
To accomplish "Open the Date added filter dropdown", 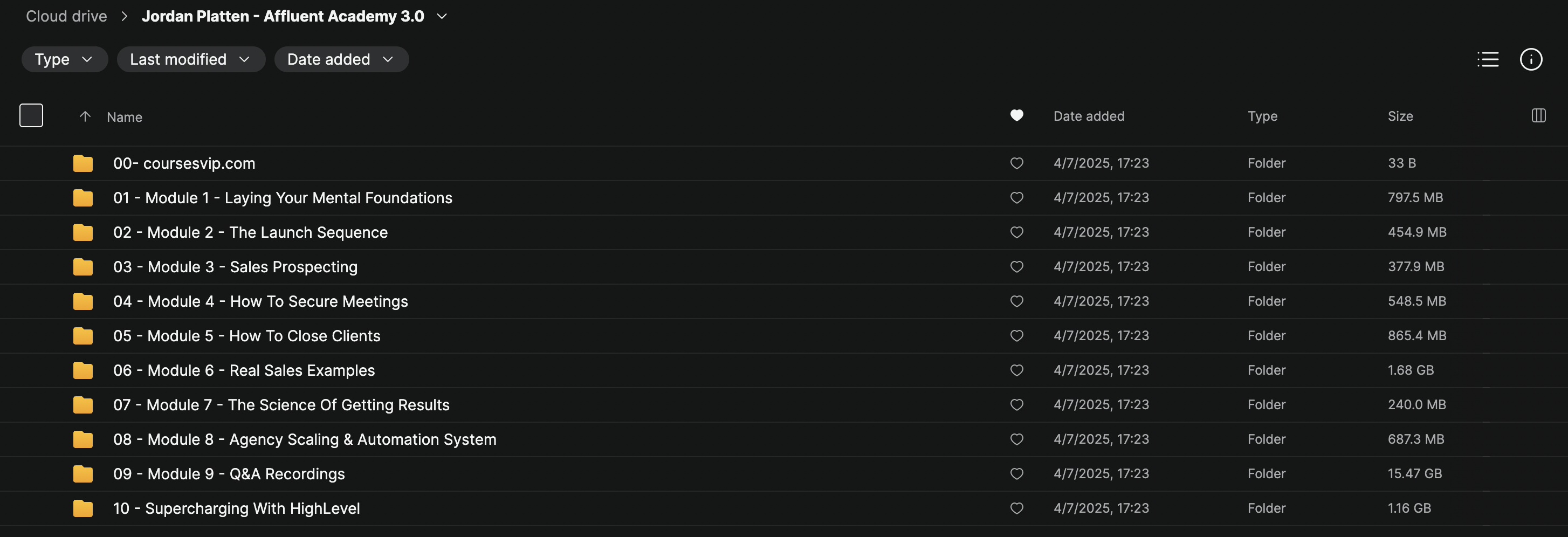I will [341, 59].
